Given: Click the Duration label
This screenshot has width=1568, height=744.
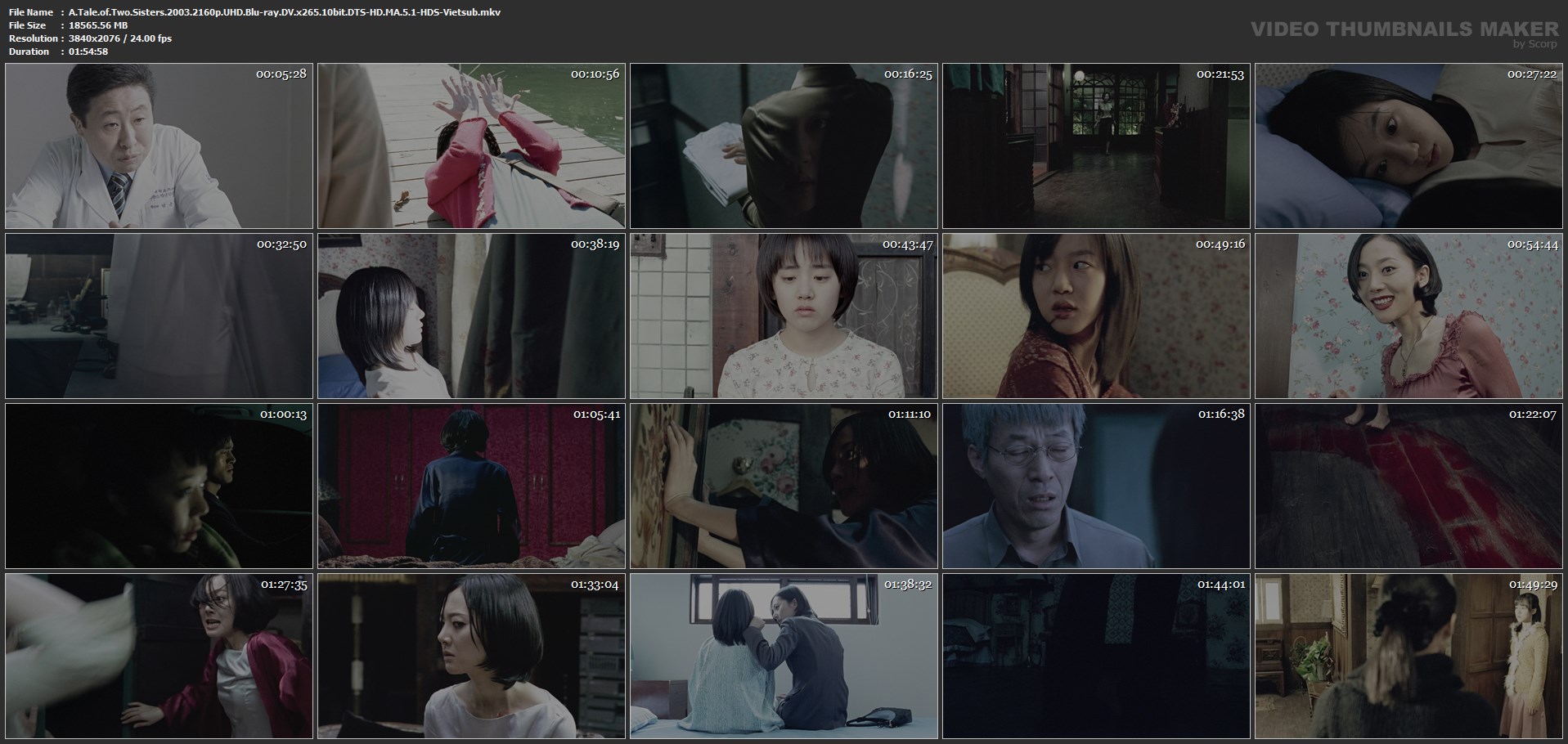Looking at the screenshot, I should [x=29, y=52].
